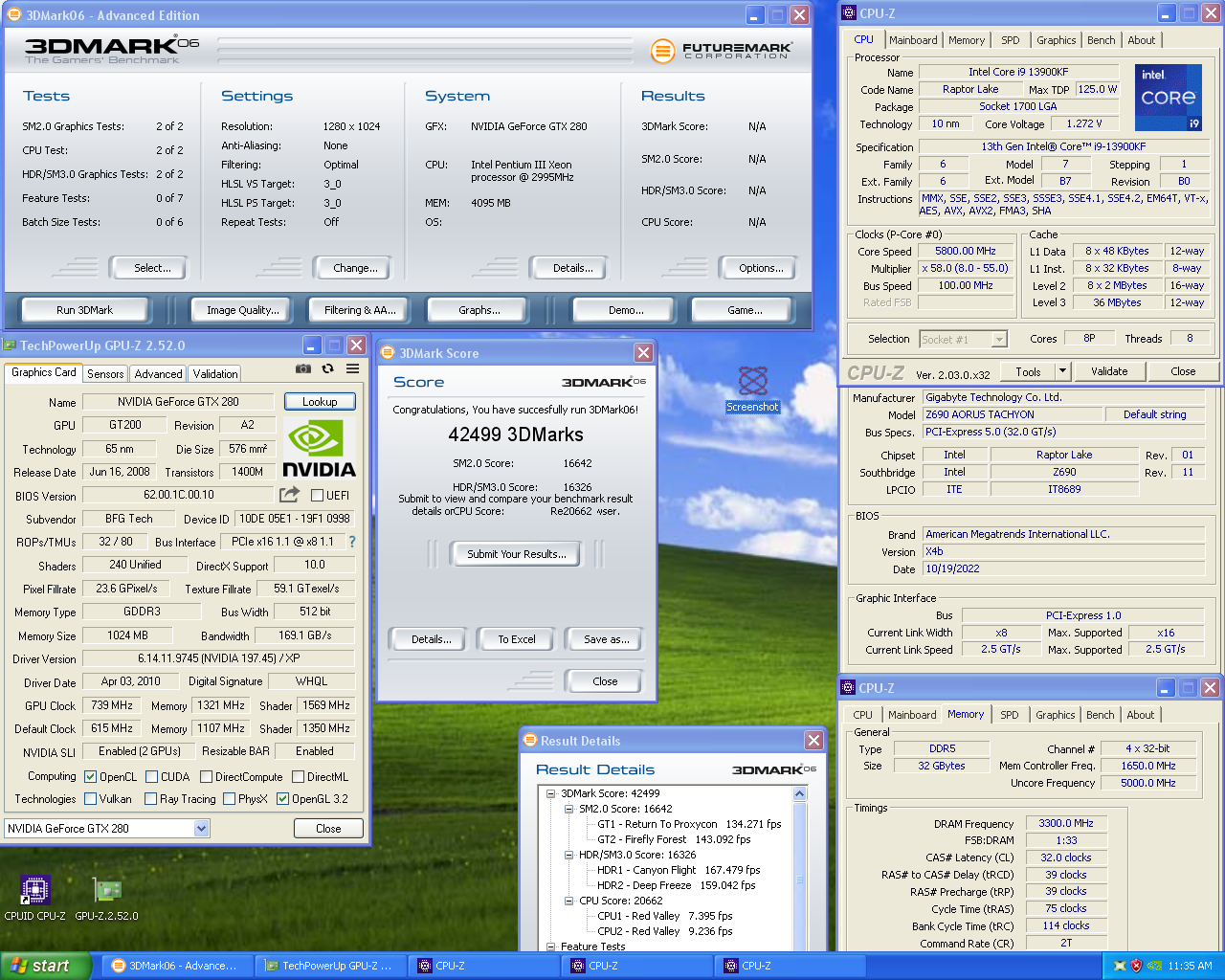The height and width of the screenshot is (980, 1225).
Task: Collapse the CPU Score: 20662 node
Action: click(568, 901)
